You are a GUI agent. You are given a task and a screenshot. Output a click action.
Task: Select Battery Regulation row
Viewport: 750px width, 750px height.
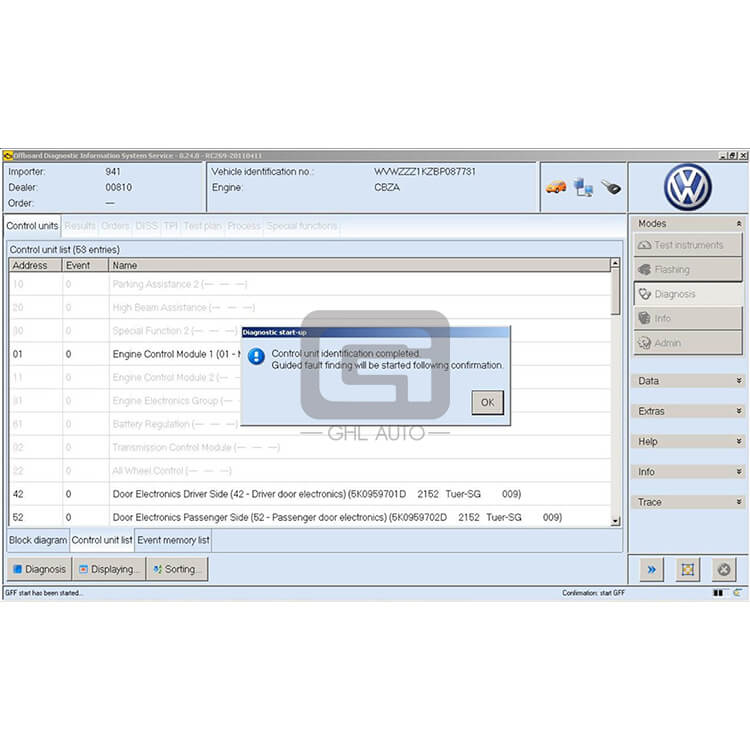310,424
